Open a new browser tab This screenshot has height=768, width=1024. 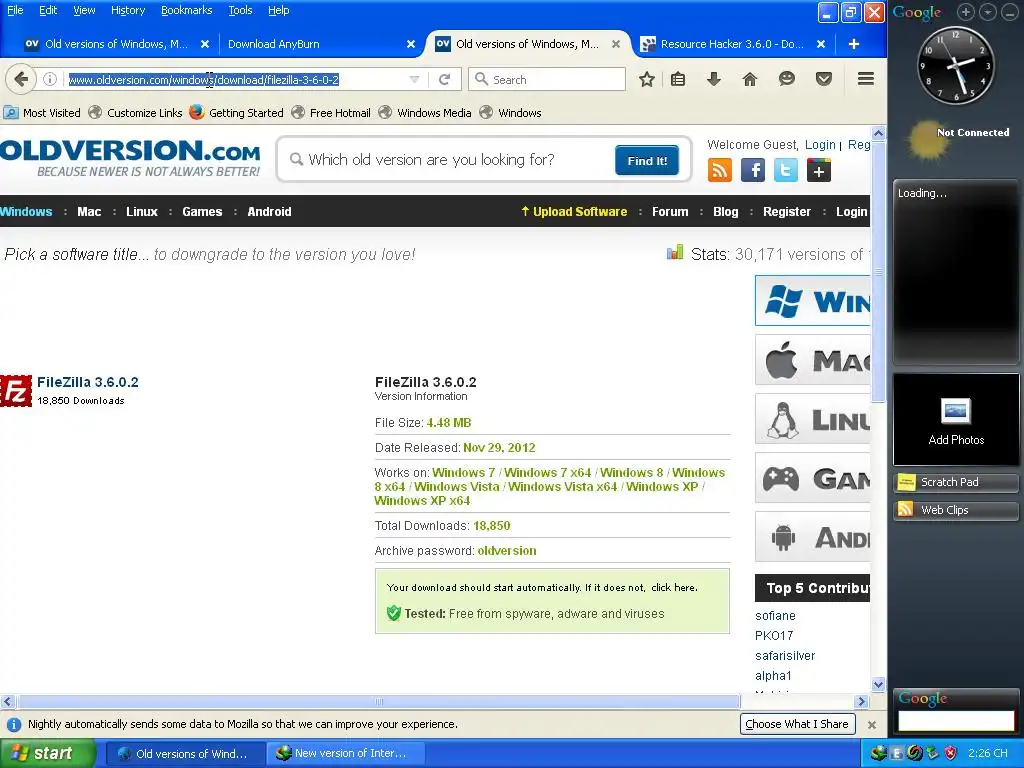click(x=854, y=44)
